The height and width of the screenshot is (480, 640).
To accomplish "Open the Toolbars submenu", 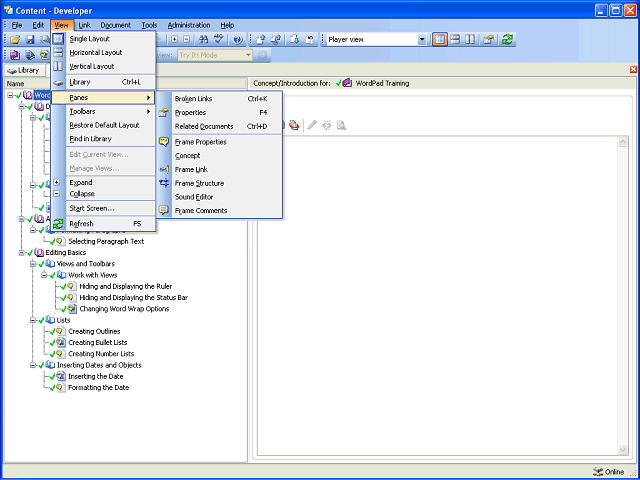I will (104, 111).
